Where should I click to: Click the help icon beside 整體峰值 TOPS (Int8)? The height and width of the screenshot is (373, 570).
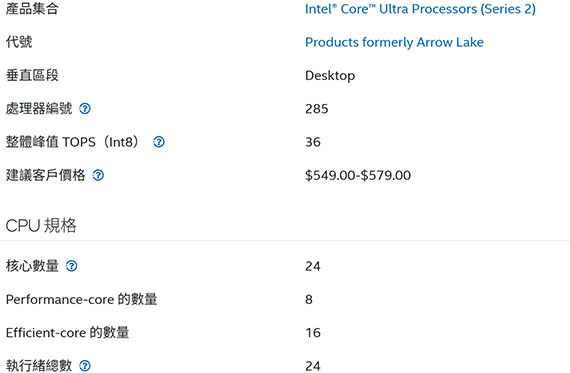tap(159, 142)
